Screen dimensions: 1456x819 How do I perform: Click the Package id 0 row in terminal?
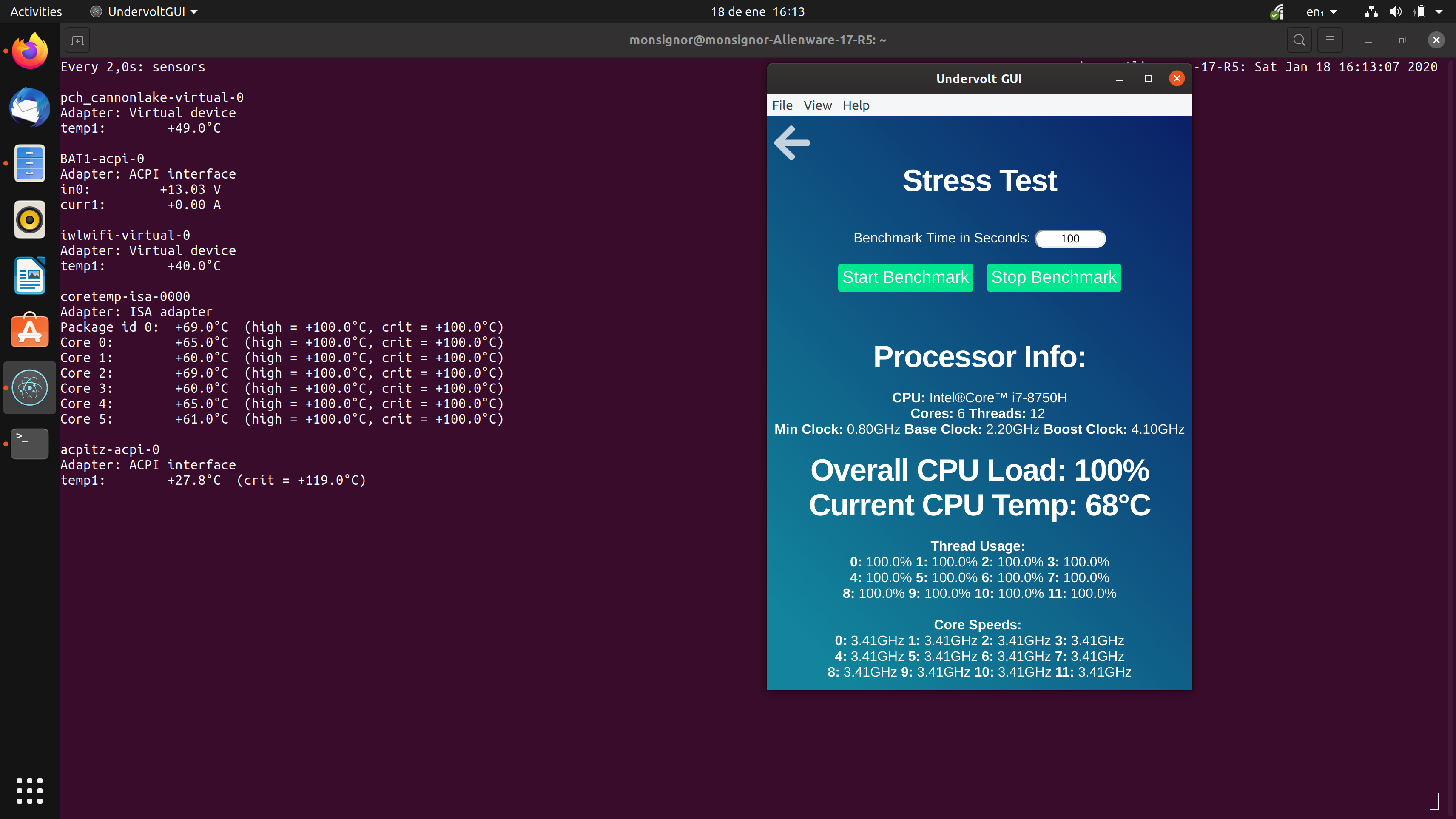pyautogui.click(x=282, y=327)
